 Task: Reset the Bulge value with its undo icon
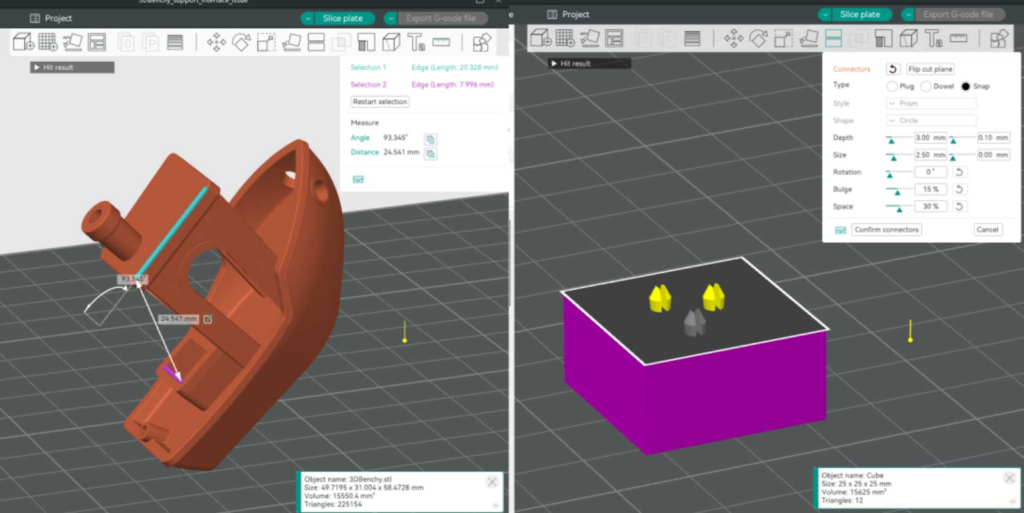[959, 189]
